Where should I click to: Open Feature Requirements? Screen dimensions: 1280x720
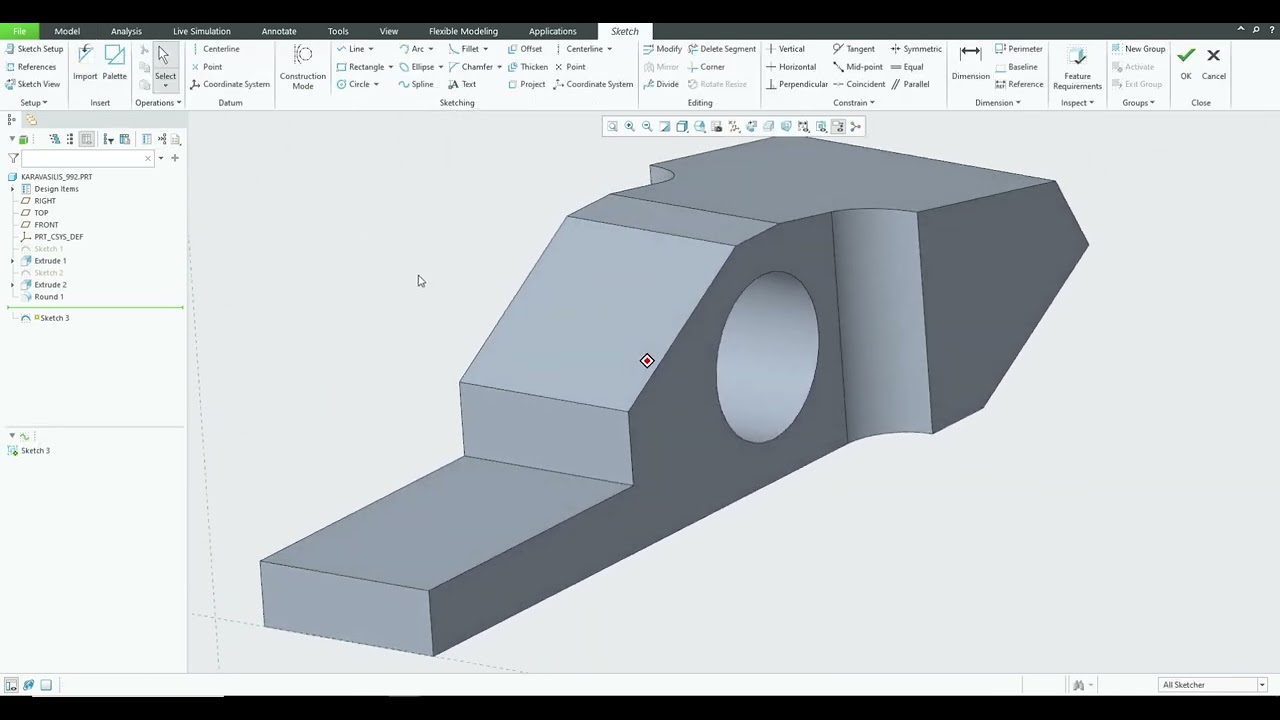point(1077,67)
